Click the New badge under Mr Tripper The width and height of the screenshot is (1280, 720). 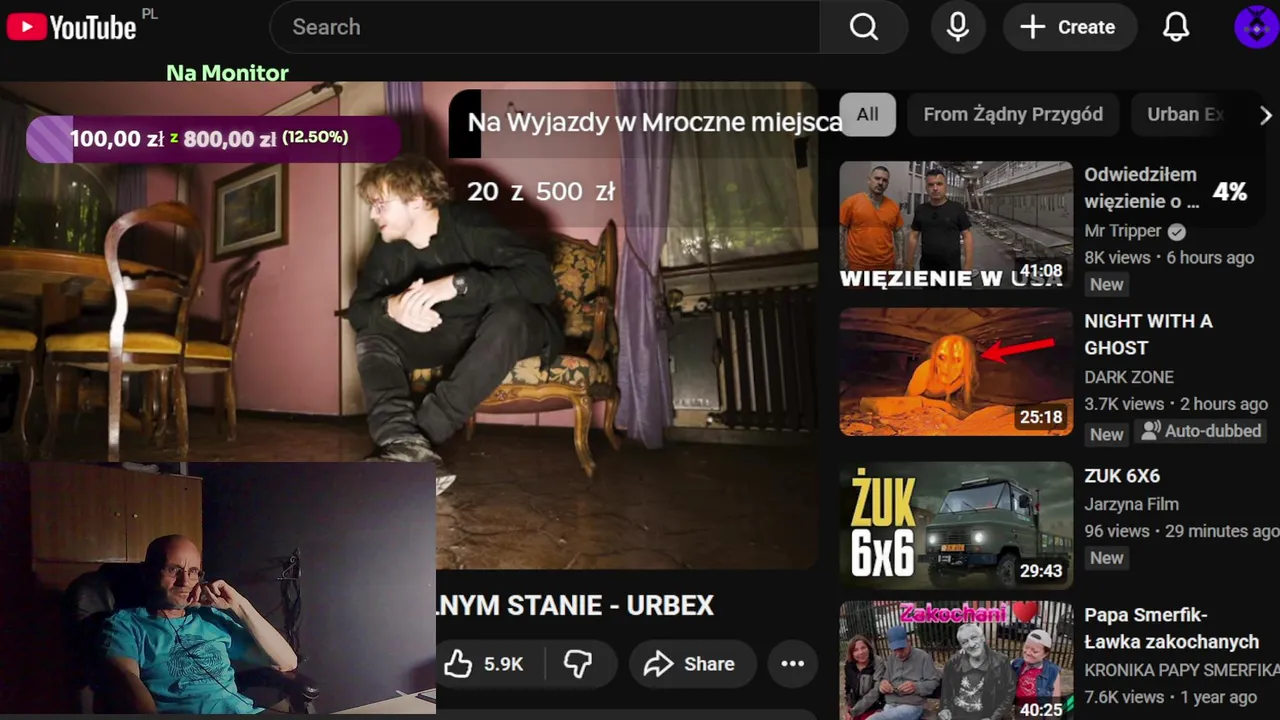1106,284
